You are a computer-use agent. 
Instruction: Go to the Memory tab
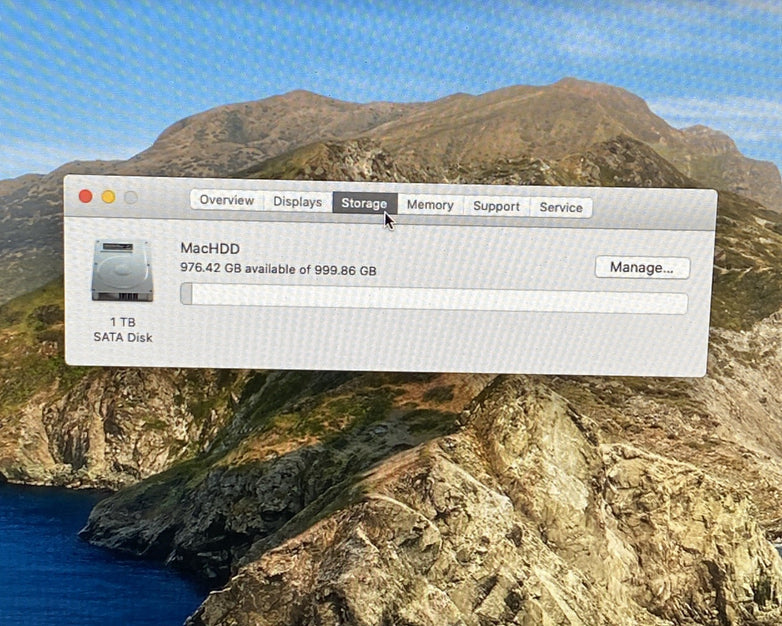[430, 205]
